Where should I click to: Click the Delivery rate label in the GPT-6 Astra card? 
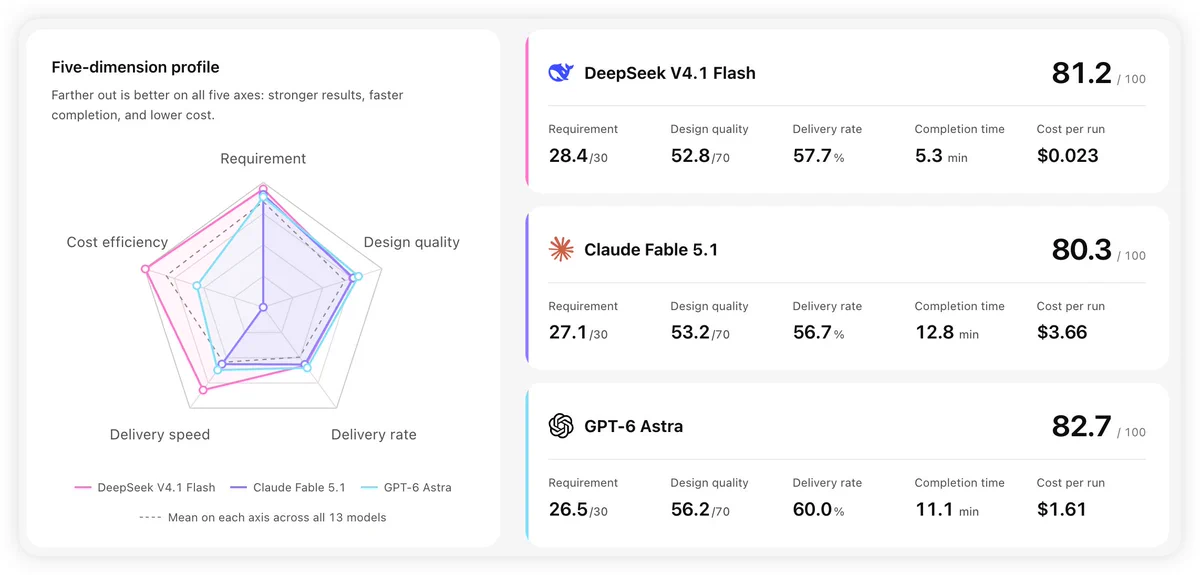[827, 483]
